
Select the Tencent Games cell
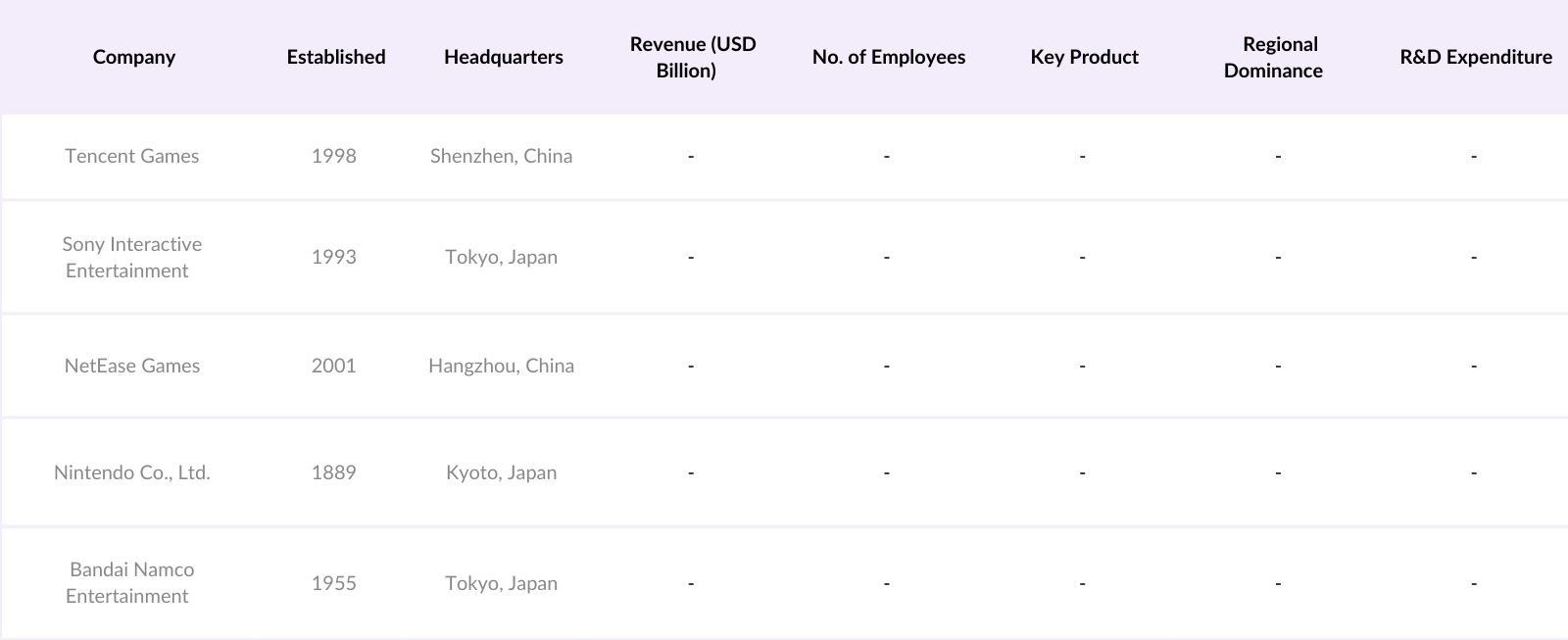click(132, 156)
